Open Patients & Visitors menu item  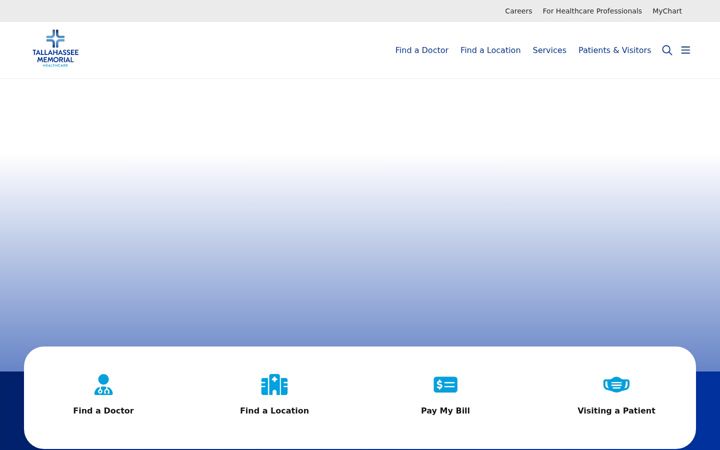pos(614,50)
